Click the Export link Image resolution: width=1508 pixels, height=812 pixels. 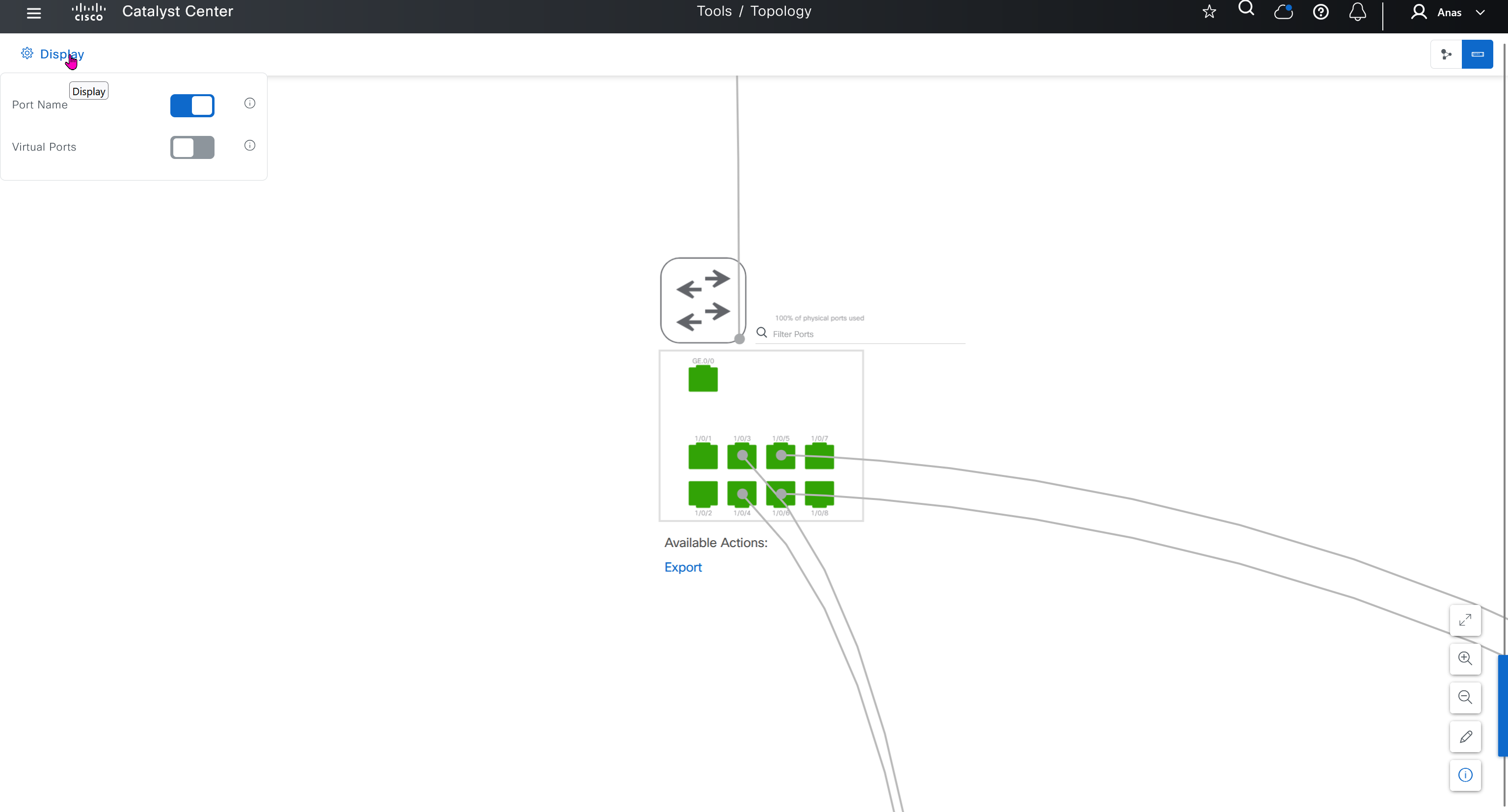[x=683, y=567]
